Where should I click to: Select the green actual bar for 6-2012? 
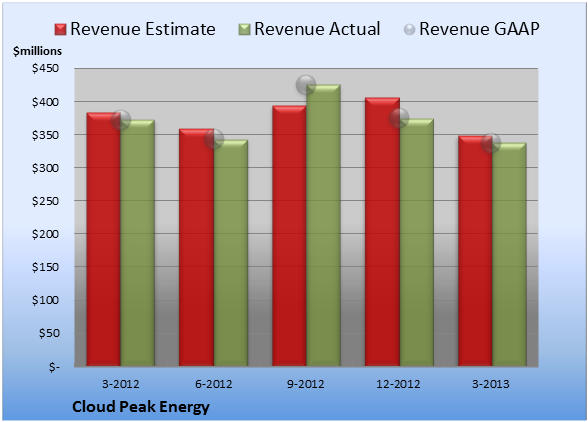tap(231, 253)
